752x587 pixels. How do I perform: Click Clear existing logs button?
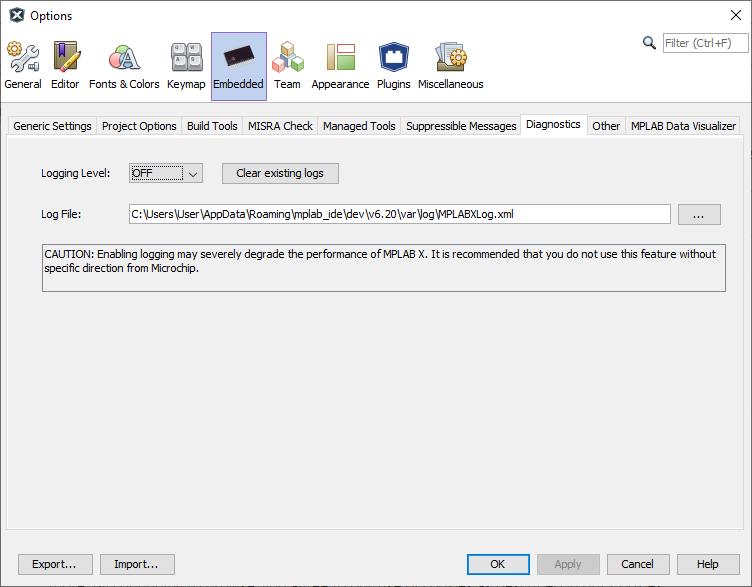pyautogui.click(x=280, y=173)
